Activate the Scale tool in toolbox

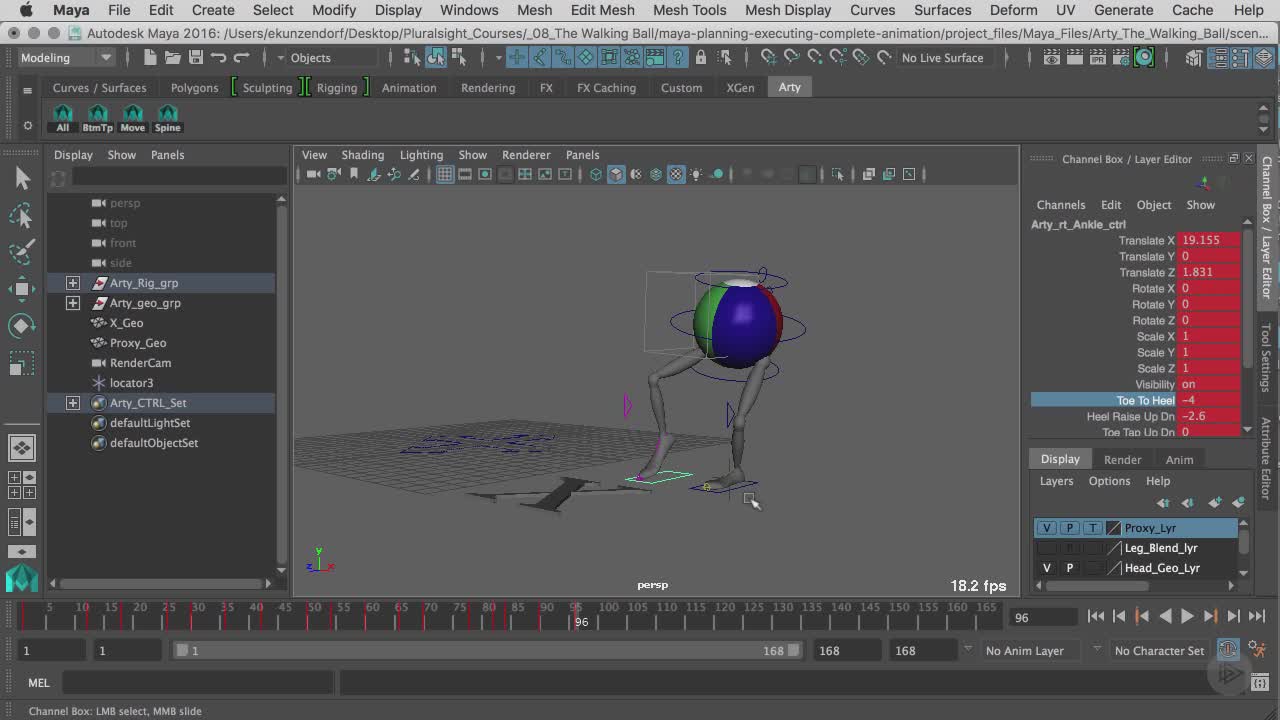click(22, 364)
